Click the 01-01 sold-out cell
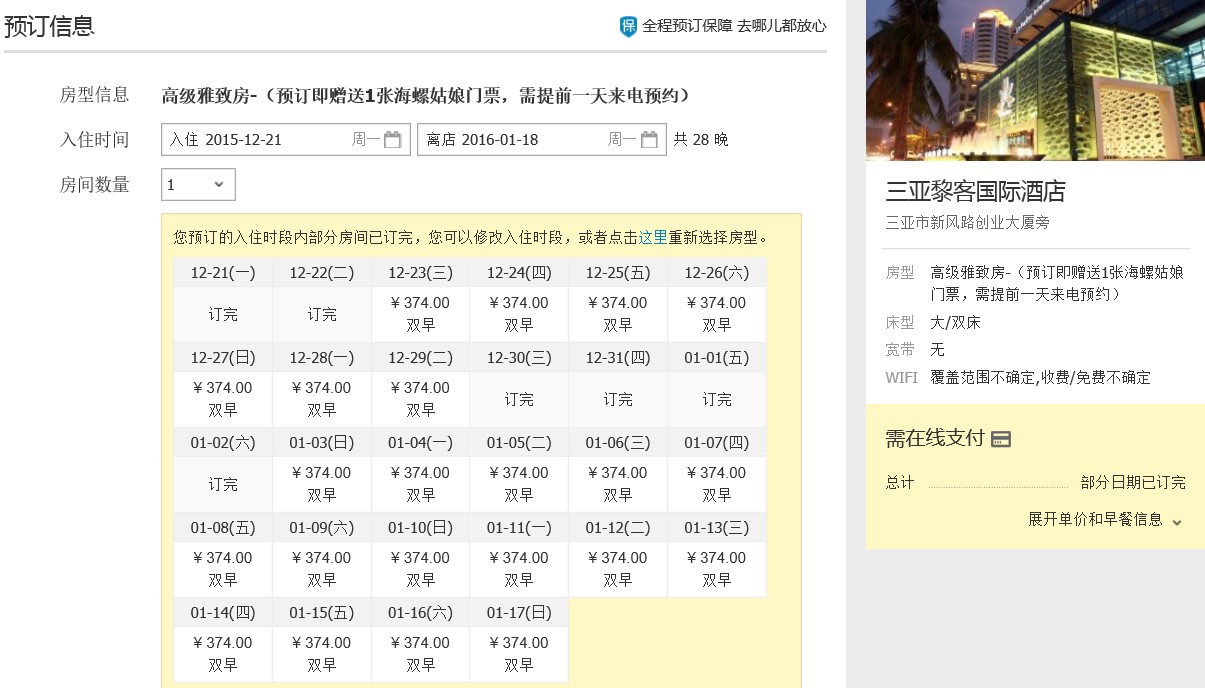 click(716, 399)
